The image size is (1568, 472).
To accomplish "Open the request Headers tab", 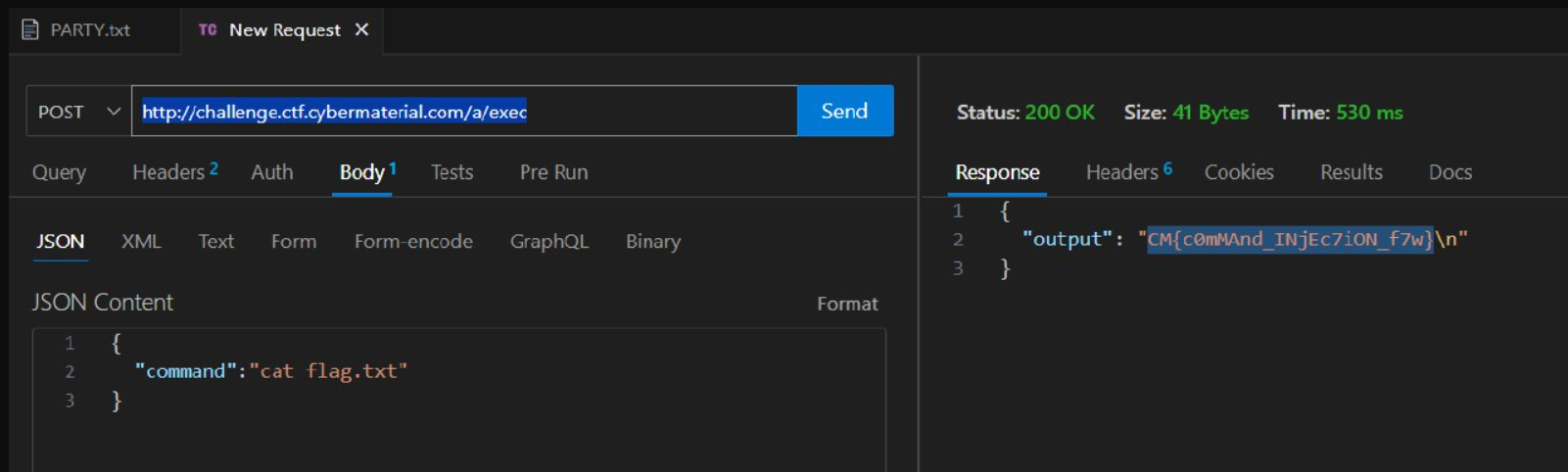I will [x=168, y=172].
